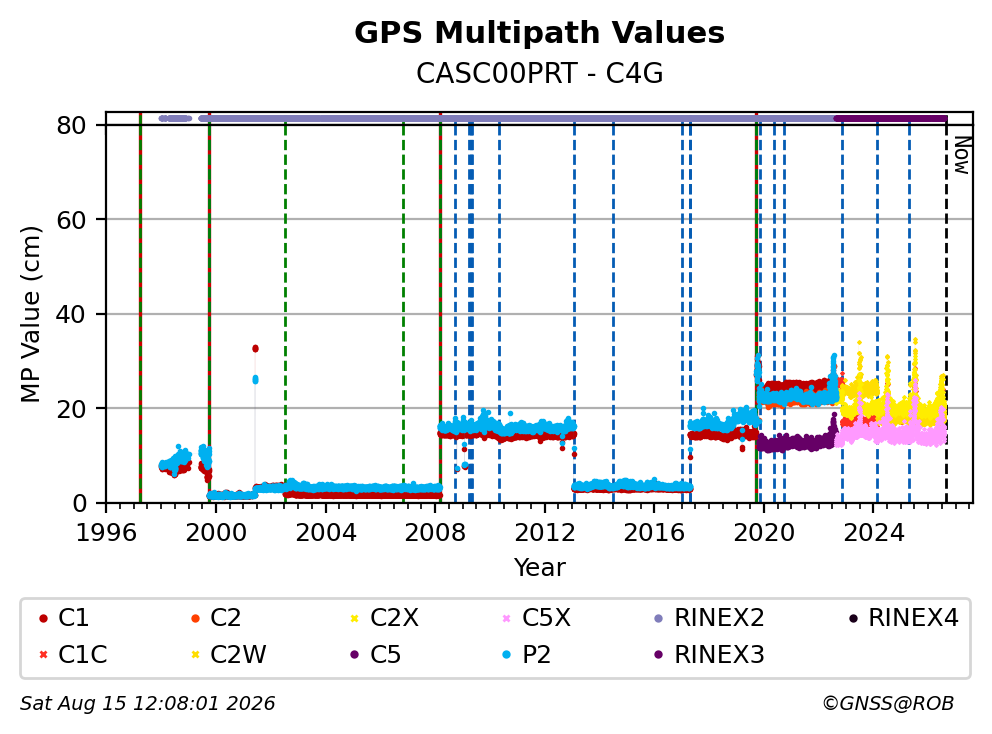Click the C5 legend entry
992x734 pixels.
pos(375,654)
